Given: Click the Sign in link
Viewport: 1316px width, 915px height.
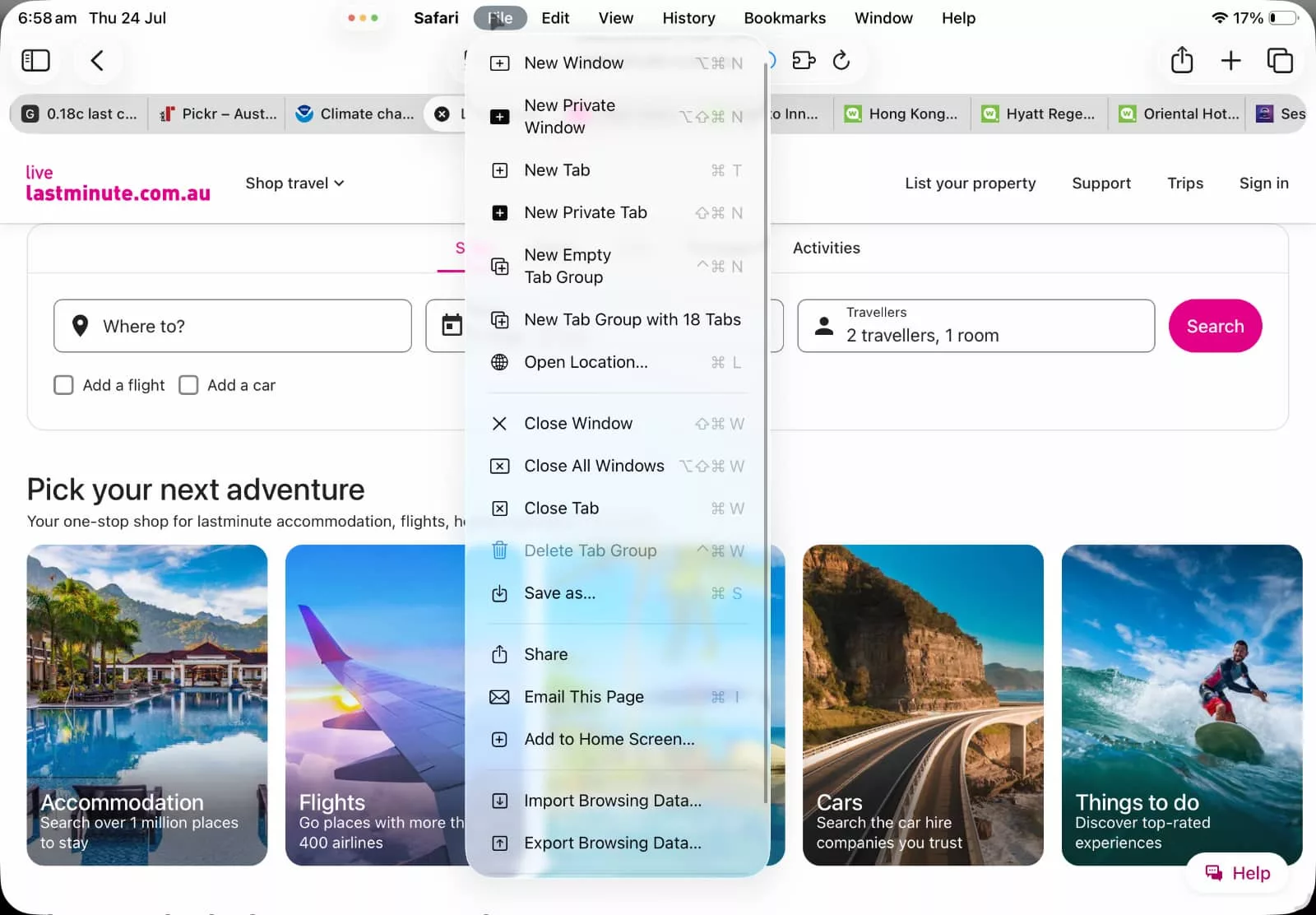Looking at the screenshot, I should [x=1263, y=183].
